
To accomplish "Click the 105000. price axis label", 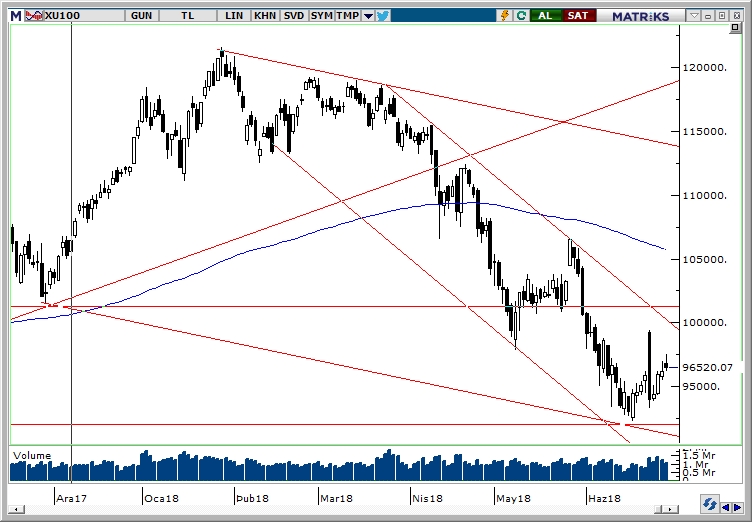I will [x=705, y=259].
